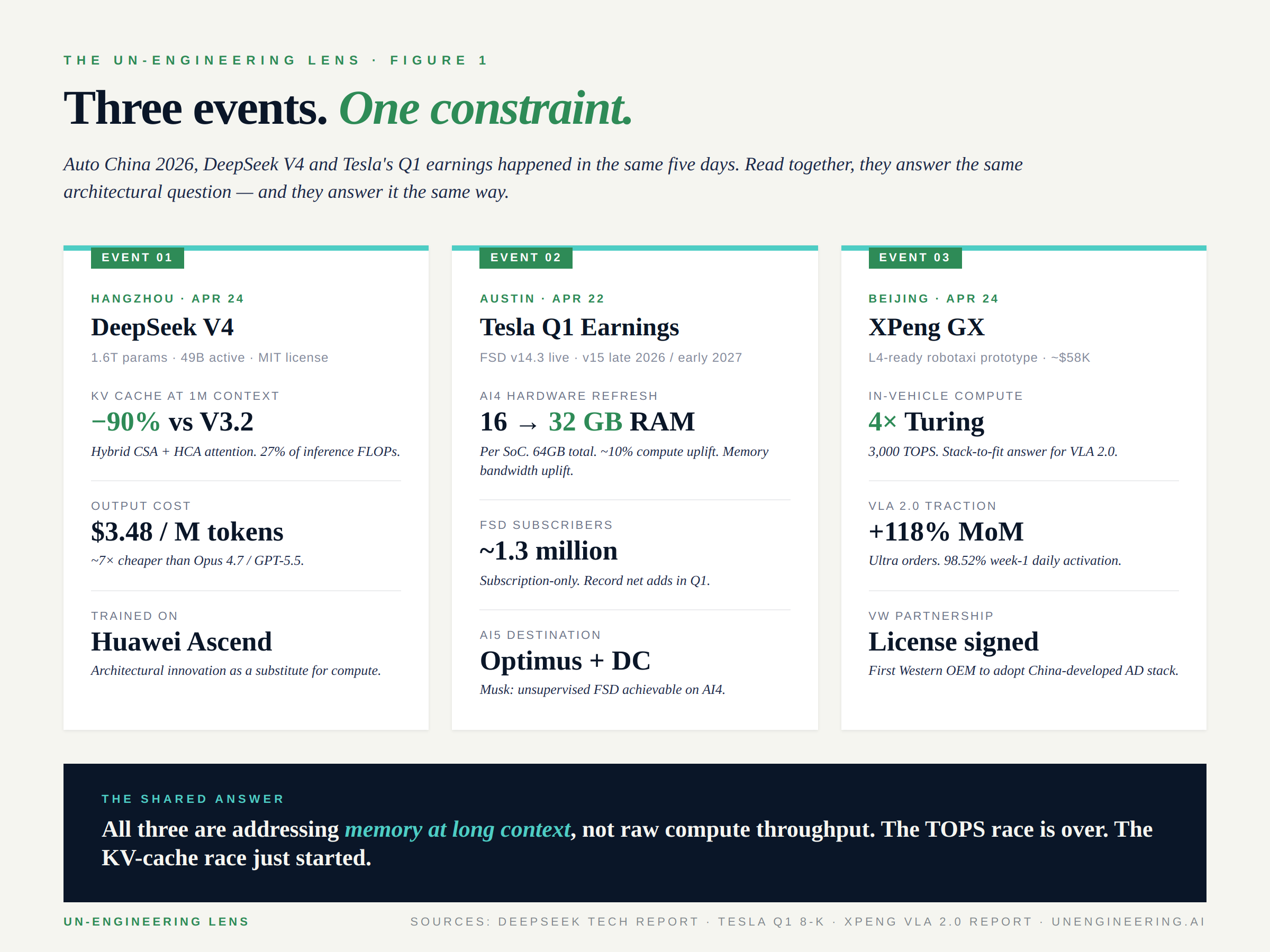Click the "EVENT 03" badge

[915, 258]
